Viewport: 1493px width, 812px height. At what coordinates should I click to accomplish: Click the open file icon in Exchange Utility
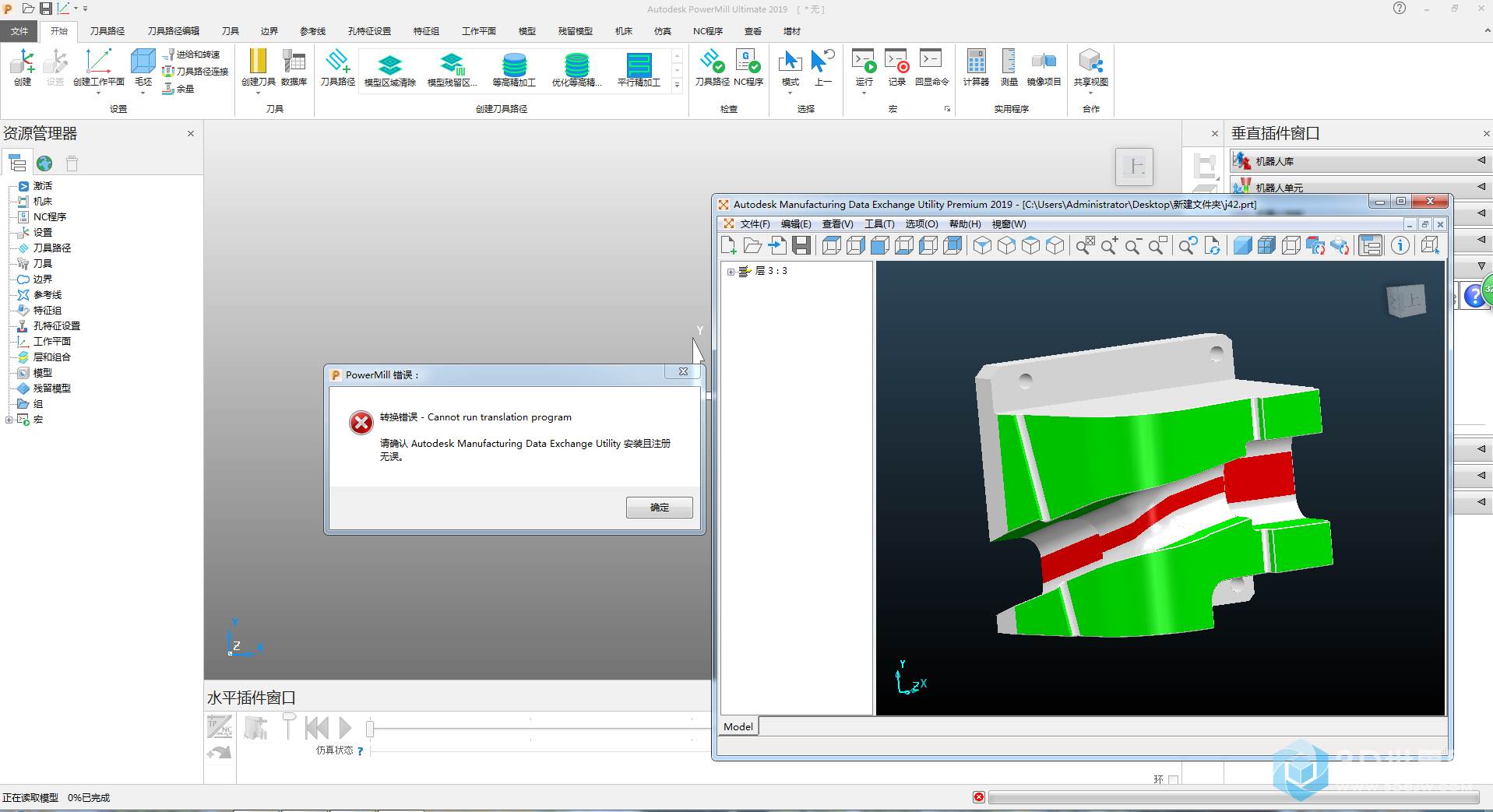click(x=752, y=246)
